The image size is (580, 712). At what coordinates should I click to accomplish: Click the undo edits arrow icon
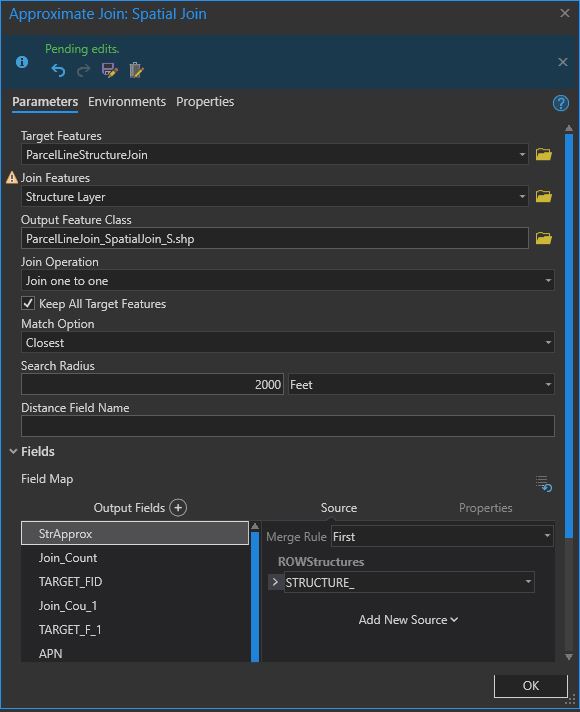point(58,70)
